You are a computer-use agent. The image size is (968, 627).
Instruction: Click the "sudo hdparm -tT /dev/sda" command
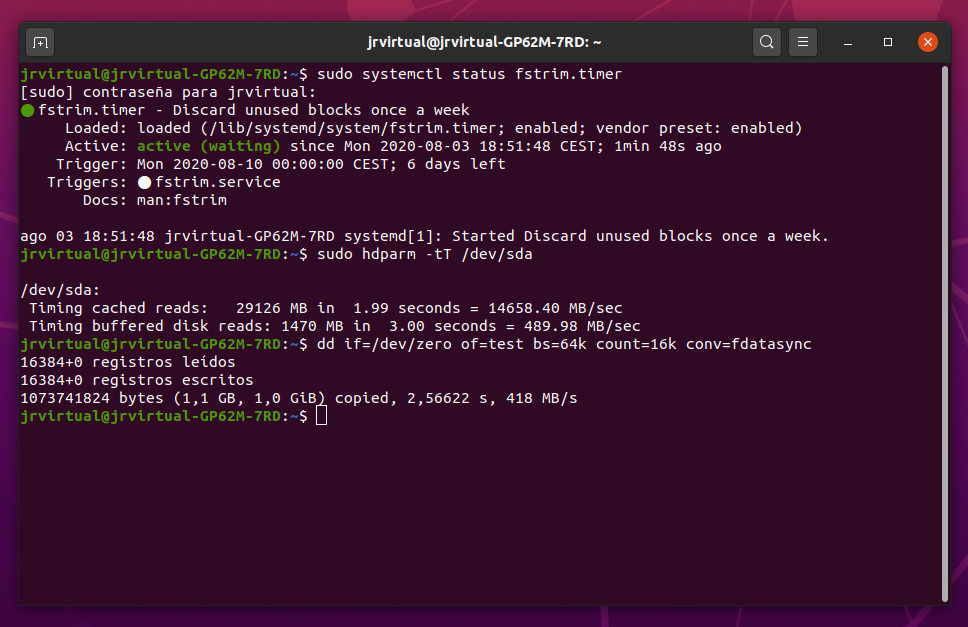point(424,255)
